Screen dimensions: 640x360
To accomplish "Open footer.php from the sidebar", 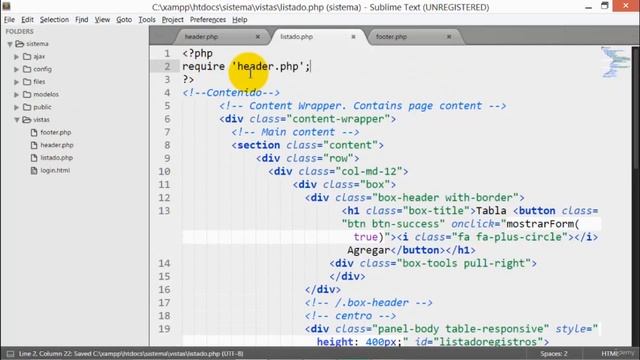I will [56, 132].
